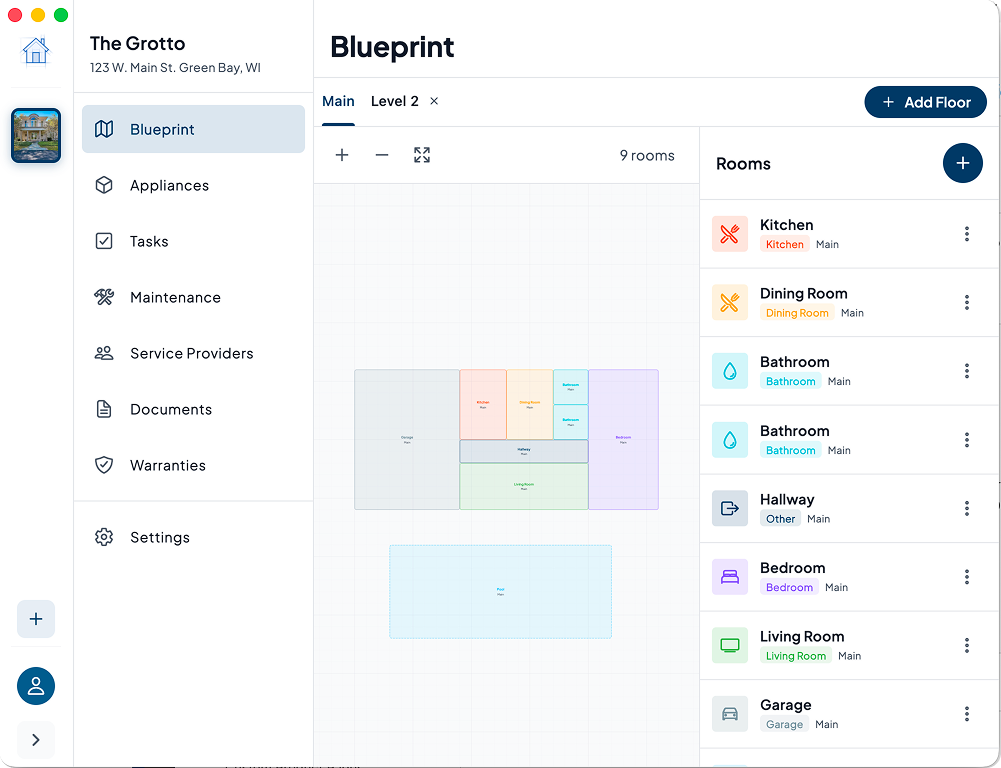The width and height of the screenshot is (1001, 768).
Task: Open Settings from the sidebar
Action: (x=158, y=537)
